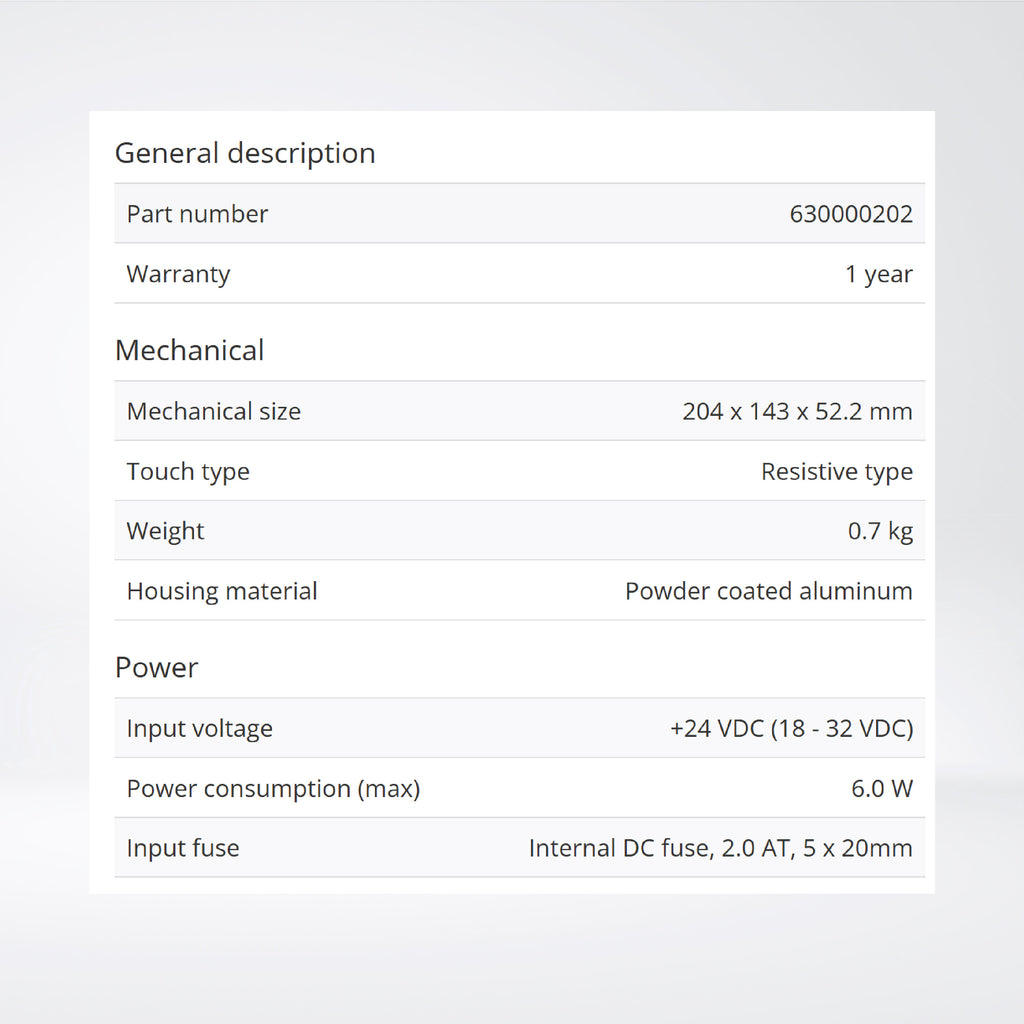Click the 6.0 W consumption value
The height and width of the screenshot is (1024, 1024).
(882, 788)
